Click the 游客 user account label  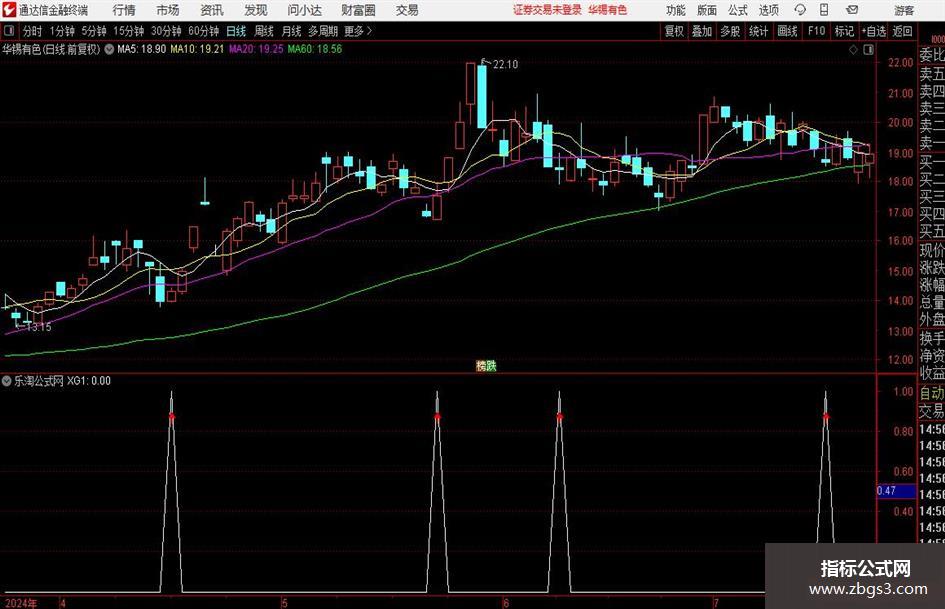click(904, 10)
